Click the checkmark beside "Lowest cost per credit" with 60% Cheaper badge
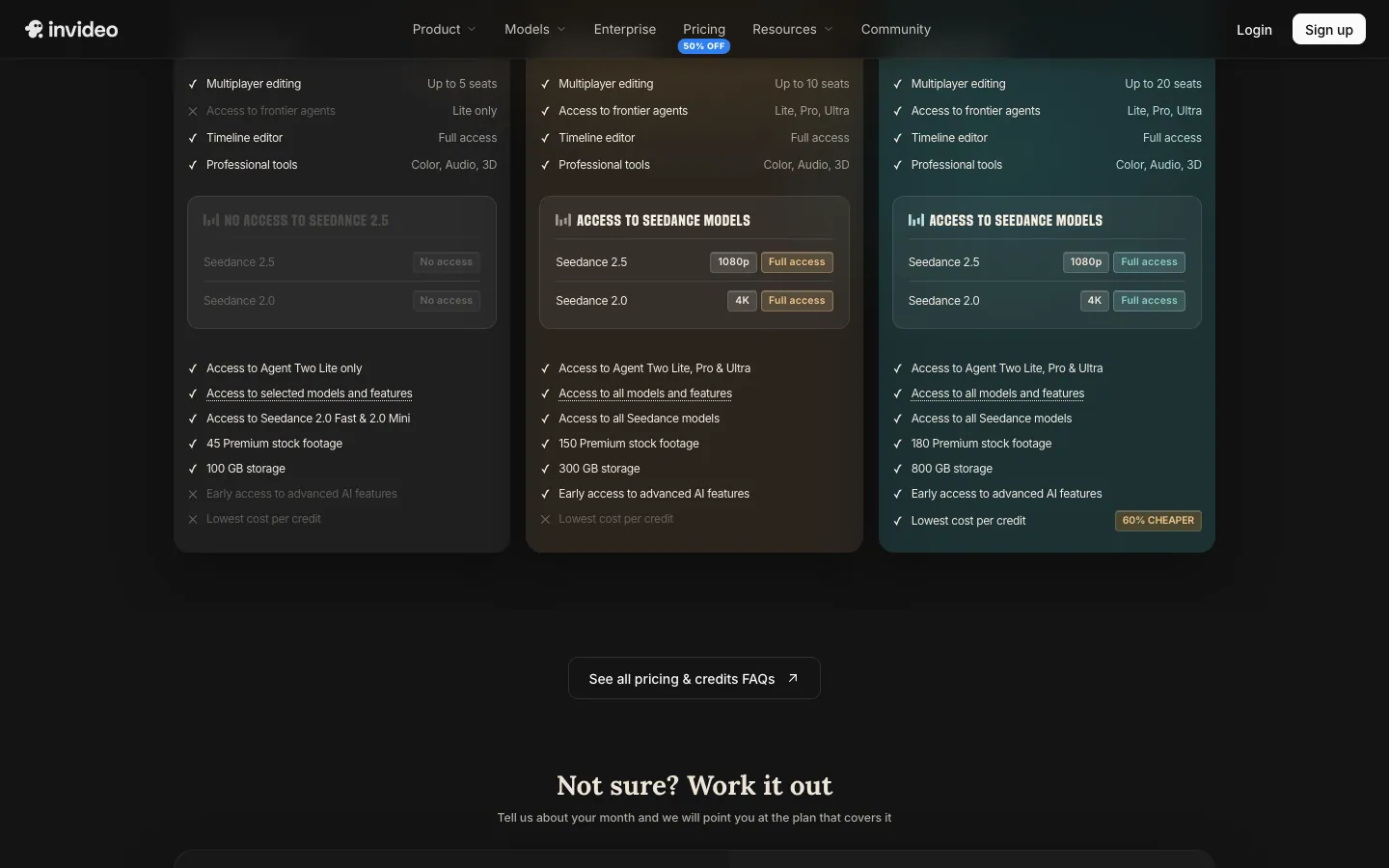 click(898, 521)
